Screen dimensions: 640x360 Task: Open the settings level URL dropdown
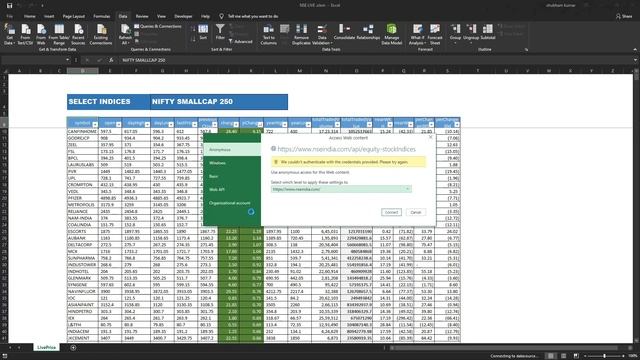[341, 189]
